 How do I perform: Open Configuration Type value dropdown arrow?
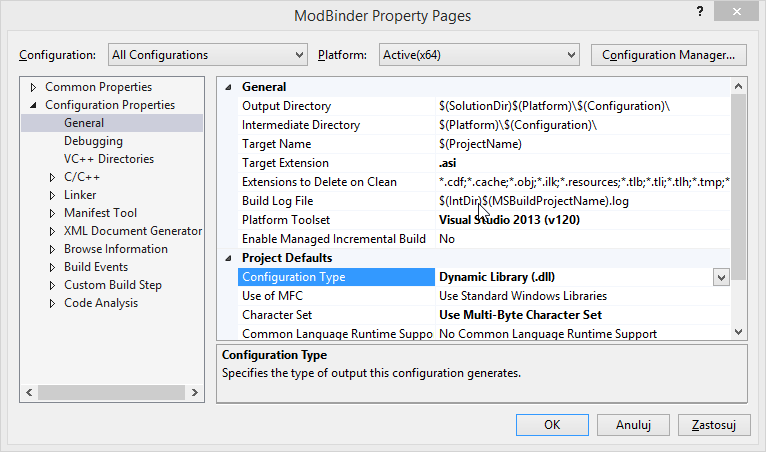coord(720,277)
